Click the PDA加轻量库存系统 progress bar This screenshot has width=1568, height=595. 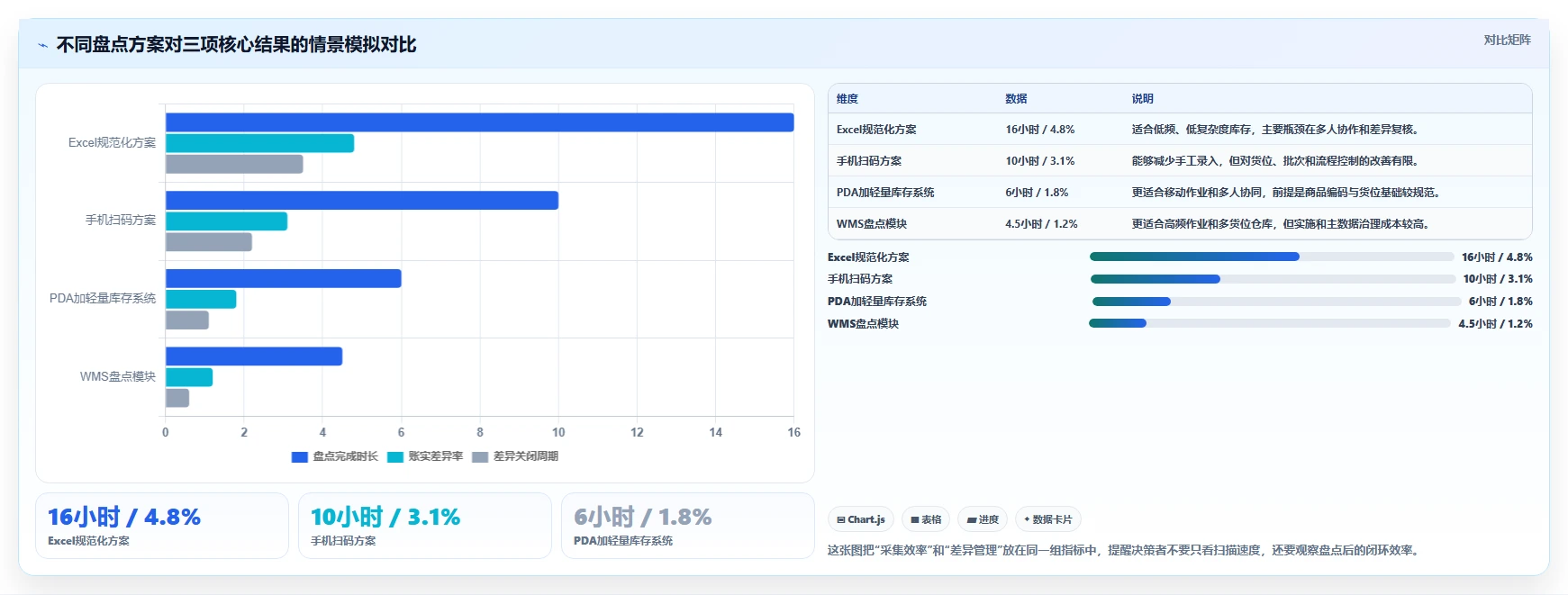1276,302
